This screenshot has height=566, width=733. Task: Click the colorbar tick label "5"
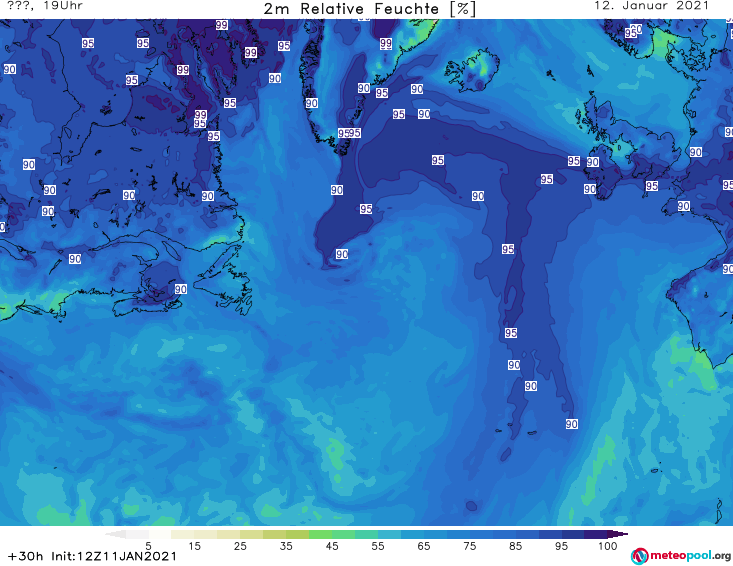click(x=148, y=546)
